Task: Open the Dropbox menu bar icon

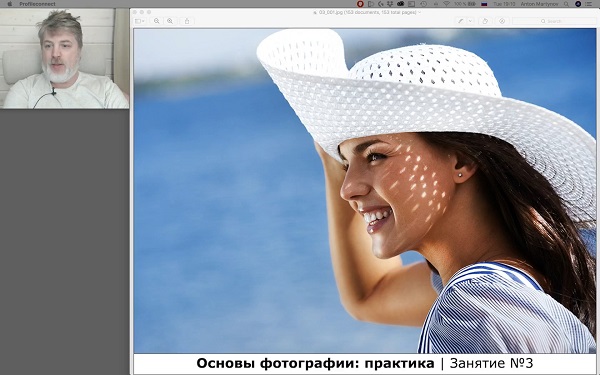Action: [x=390, y=4]
